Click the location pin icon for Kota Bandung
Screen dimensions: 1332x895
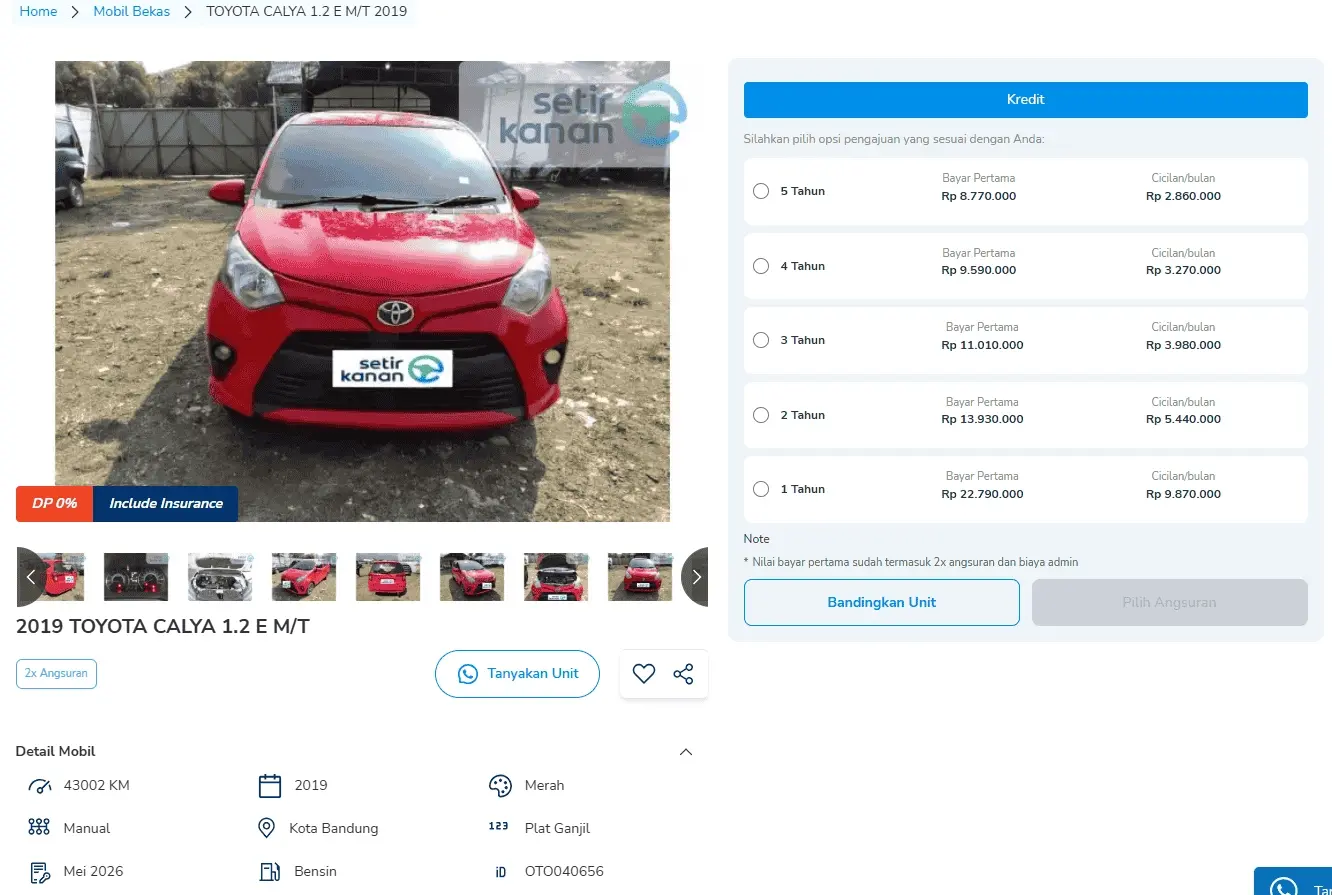pos(267,828)
